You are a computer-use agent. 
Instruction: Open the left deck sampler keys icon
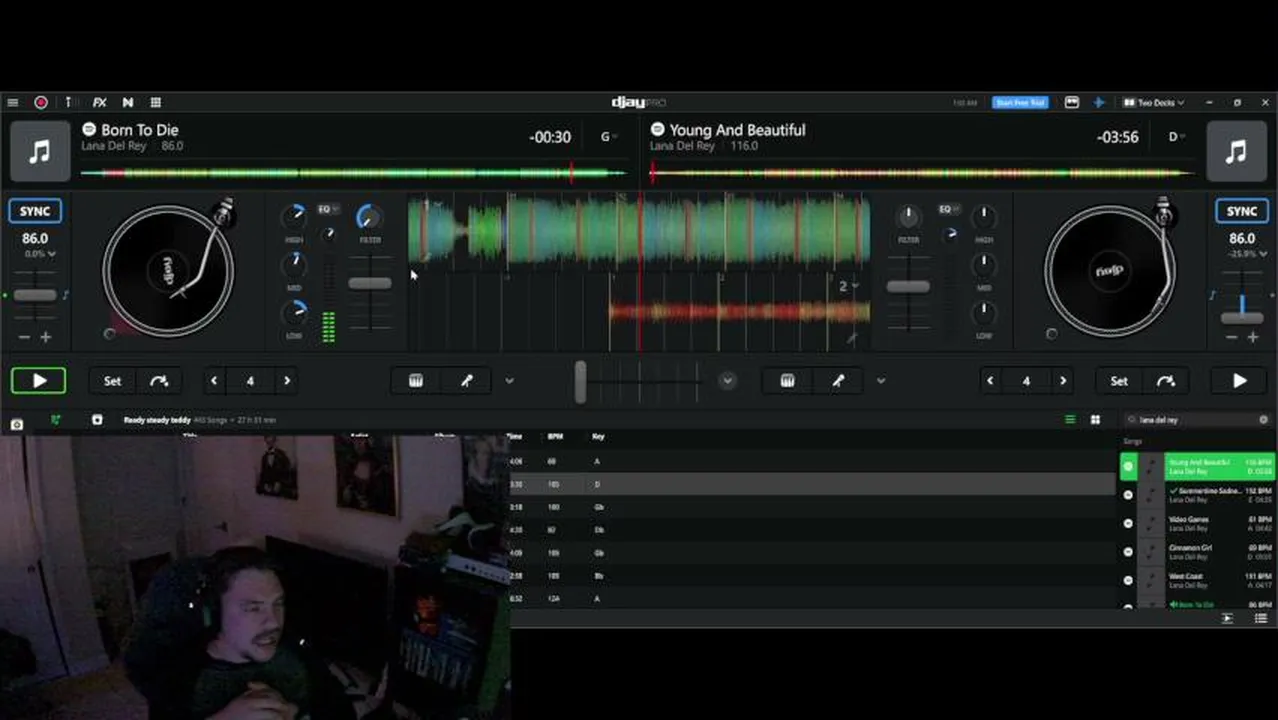click(416, 381)
